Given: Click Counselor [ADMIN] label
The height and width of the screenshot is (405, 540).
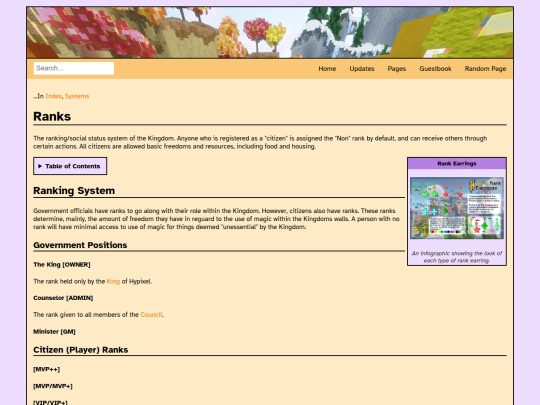Looking at the screenshot, I should 63,298.
